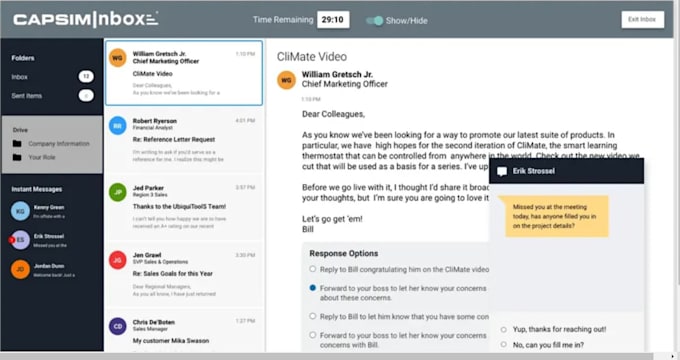Click the horizontal scrollbar right arrow

click(x=673, y=357)
